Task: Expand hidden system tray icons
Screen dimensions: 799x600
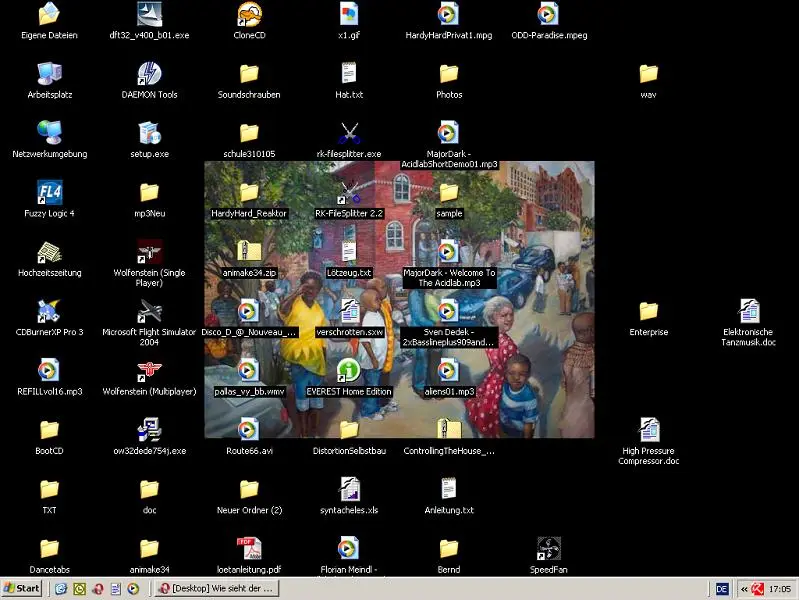Action: tap(744, 589)
